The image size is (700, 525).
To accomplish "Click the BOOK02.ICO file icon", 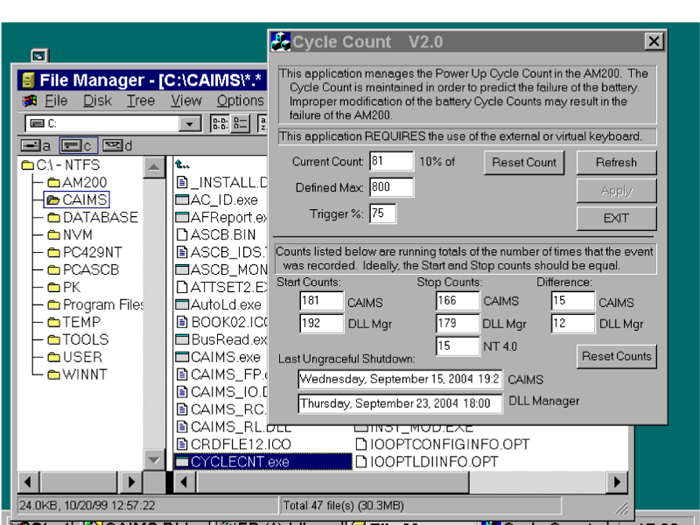I will [x=182, y=321].
